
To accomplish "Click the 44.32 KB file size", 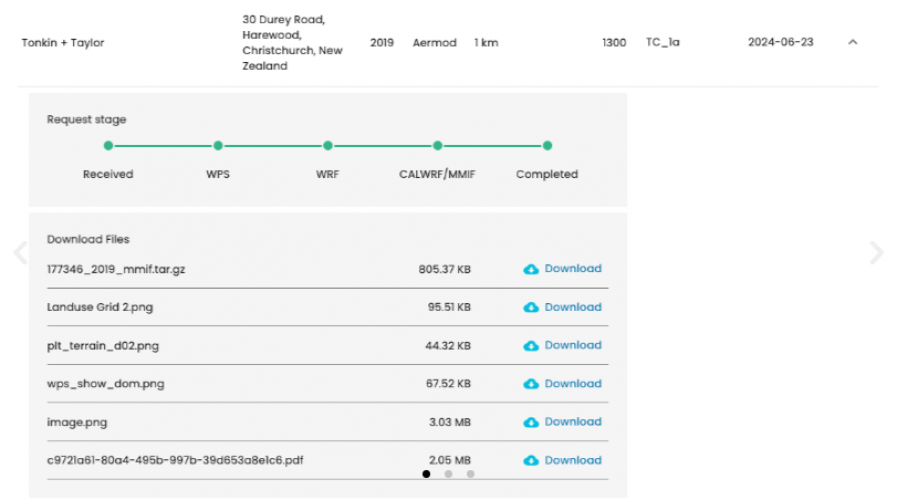I will coord(448,346).
